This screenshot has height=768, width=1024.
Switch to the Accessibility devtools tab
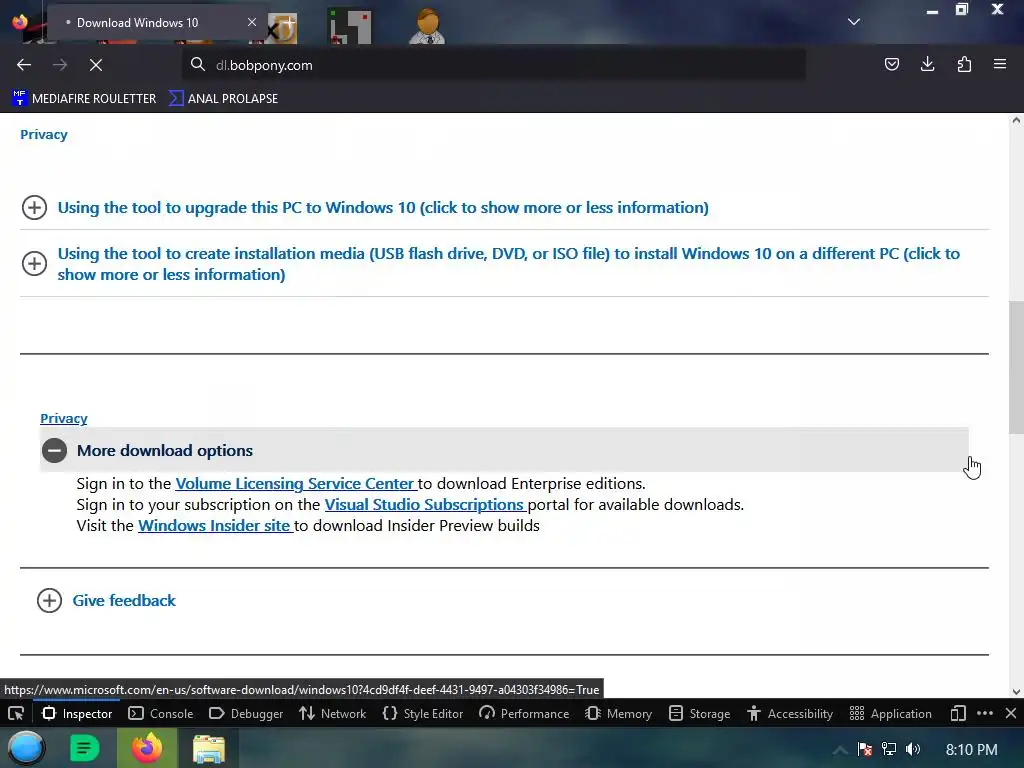[791, 714]
